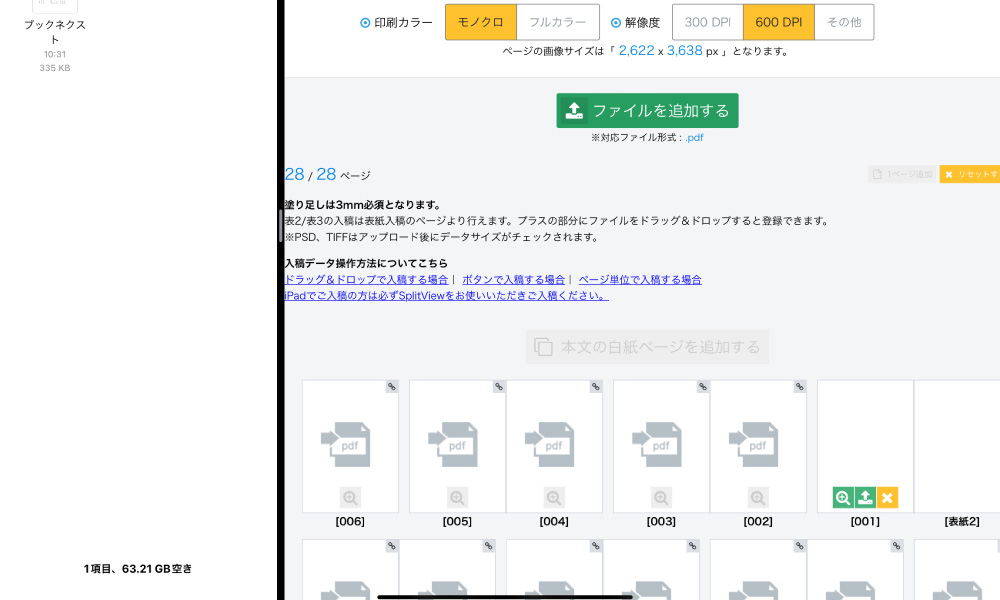Screen dimensions: 1000x600
Task: Choose 600 DPI resolution
Action: (779, 22)
